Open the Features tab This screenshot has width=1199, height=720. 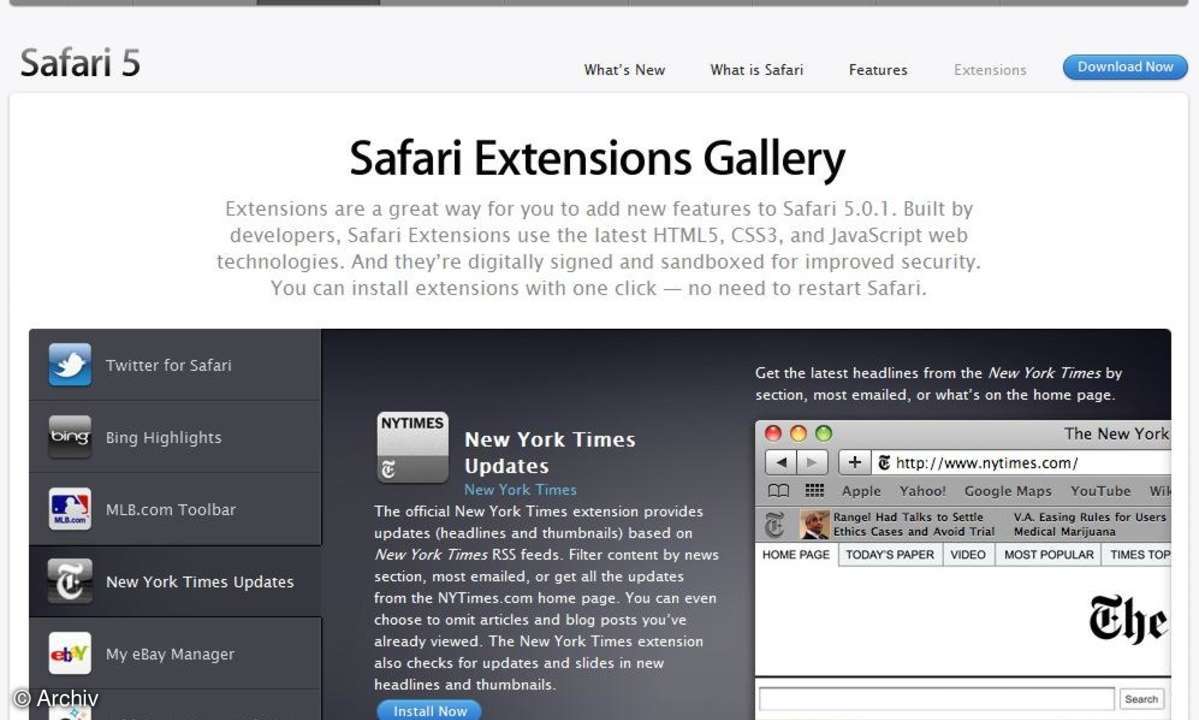click(x=878, y=70)
